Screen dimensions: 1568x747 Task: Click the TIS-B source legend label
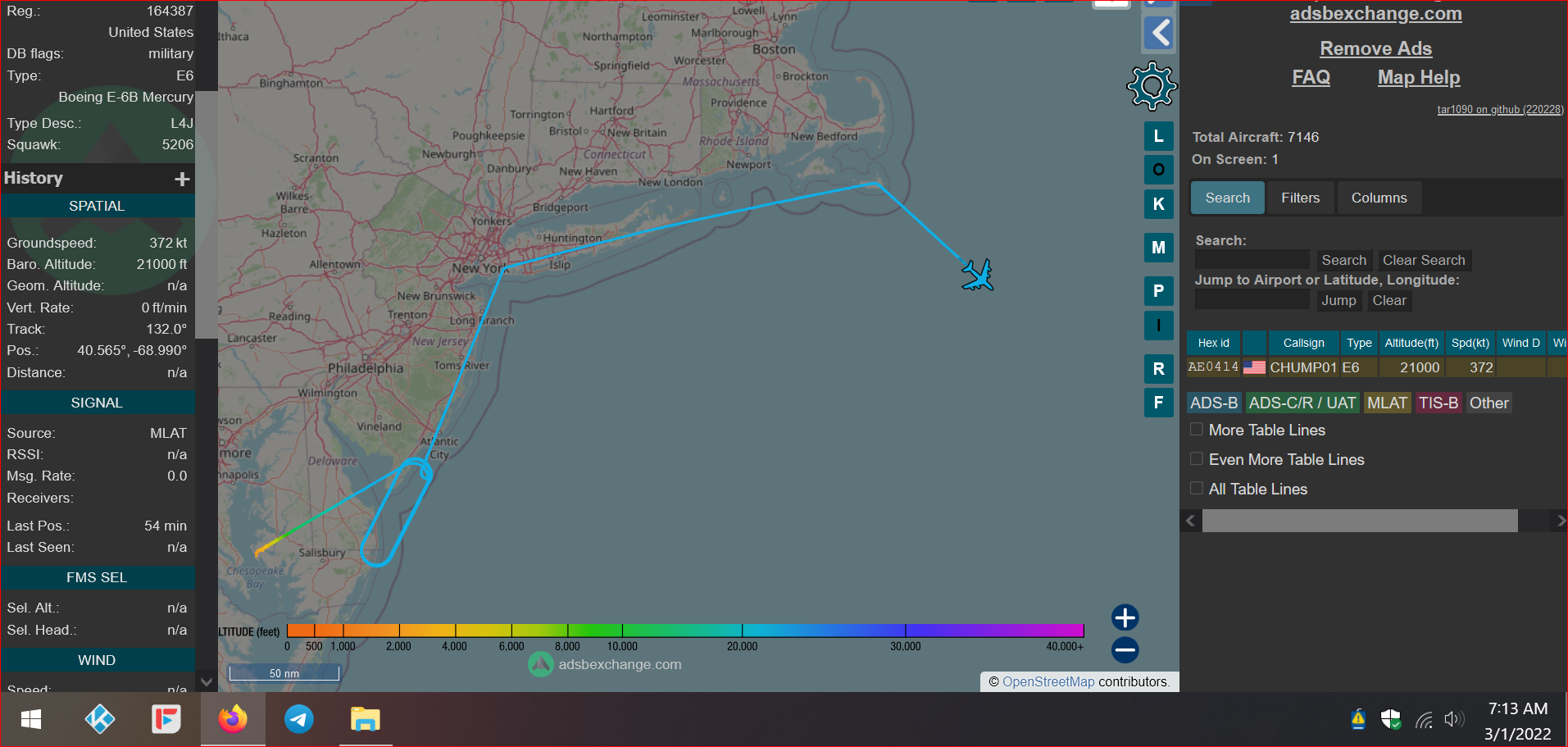pyautogui.click(x=1438, y=403)
